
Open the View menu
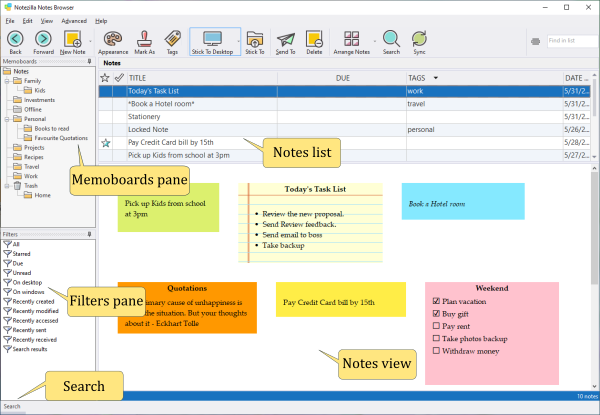(44, 20)
